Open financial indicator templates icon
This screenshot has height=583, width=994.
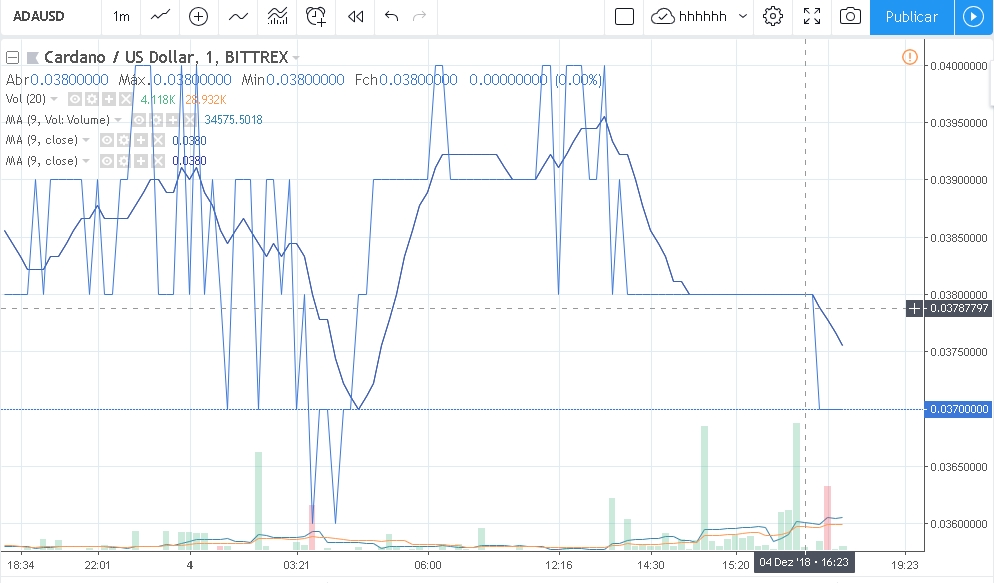tap(277, 16)
